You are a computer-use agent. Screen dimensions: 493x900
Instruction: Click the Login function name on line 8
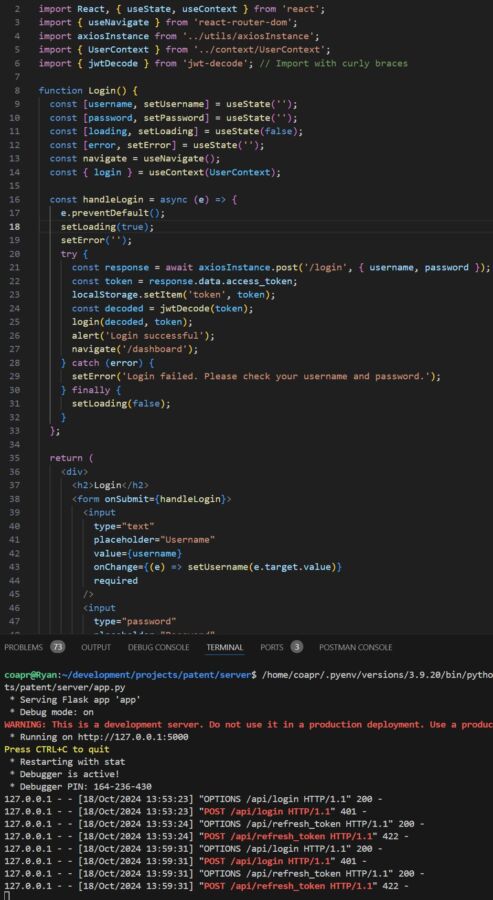pos(102,90)
